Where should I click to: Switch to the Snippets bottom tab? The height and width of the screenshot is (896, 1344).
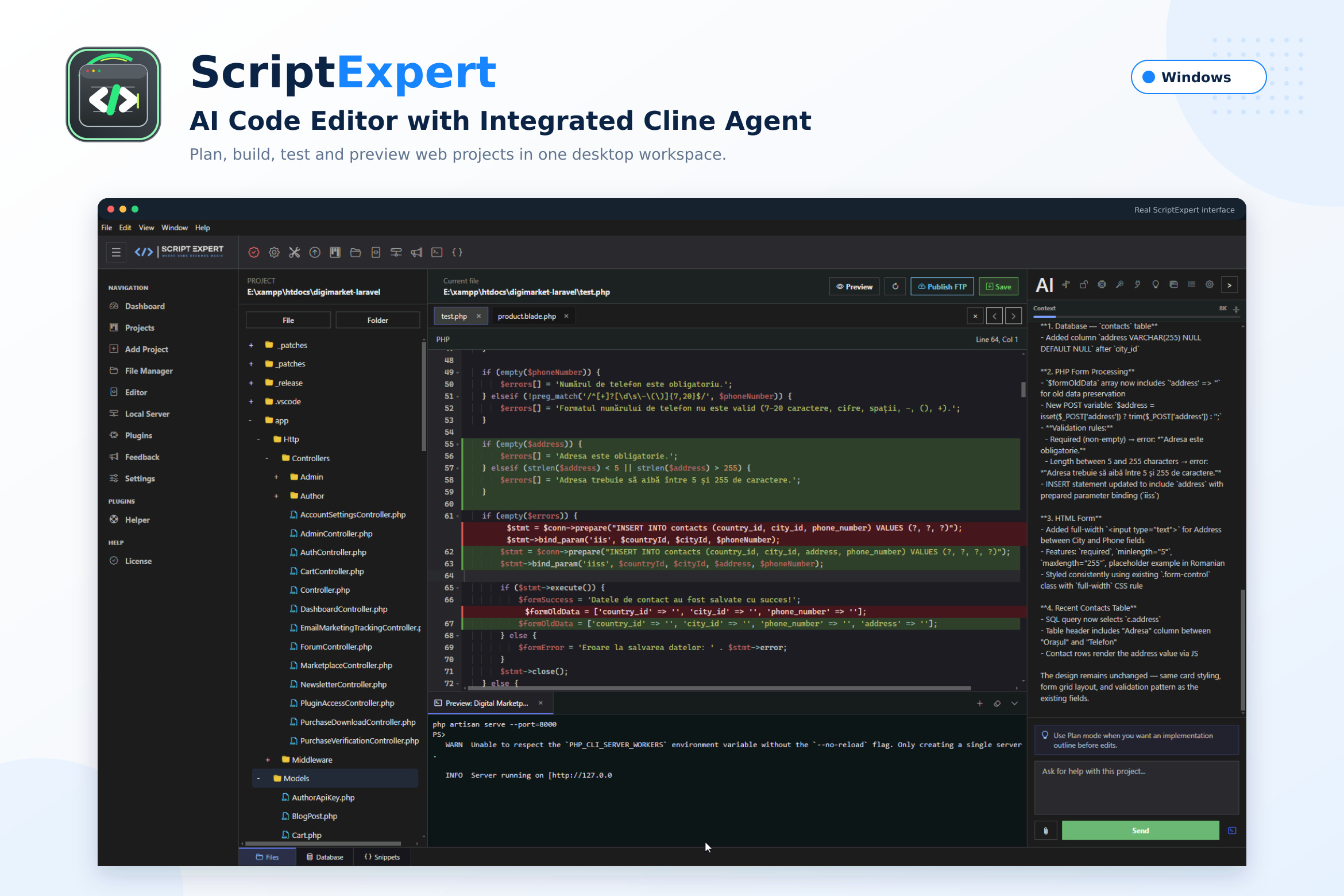[x=383, y=857]
